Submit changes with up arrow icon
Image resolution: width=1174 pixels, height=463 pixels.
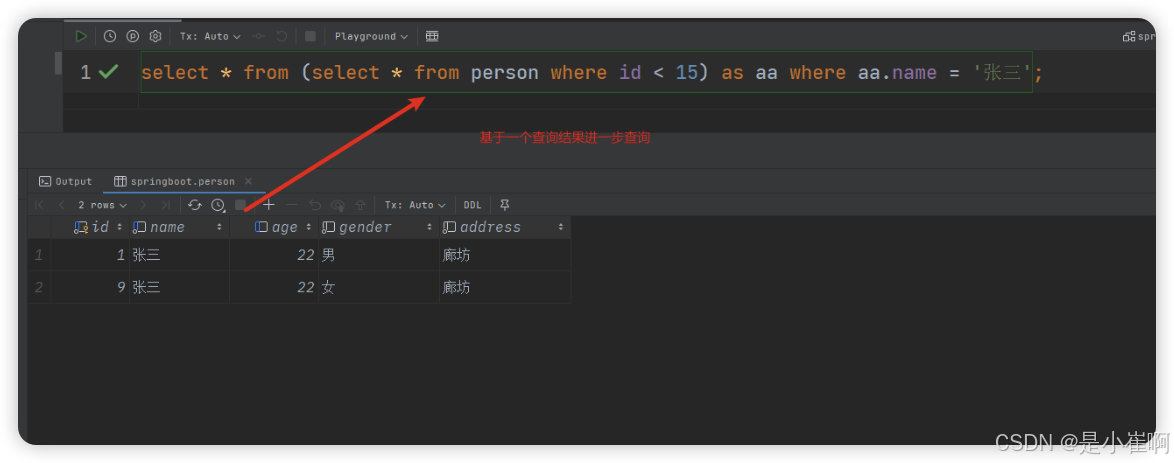[x=360, y=205]
